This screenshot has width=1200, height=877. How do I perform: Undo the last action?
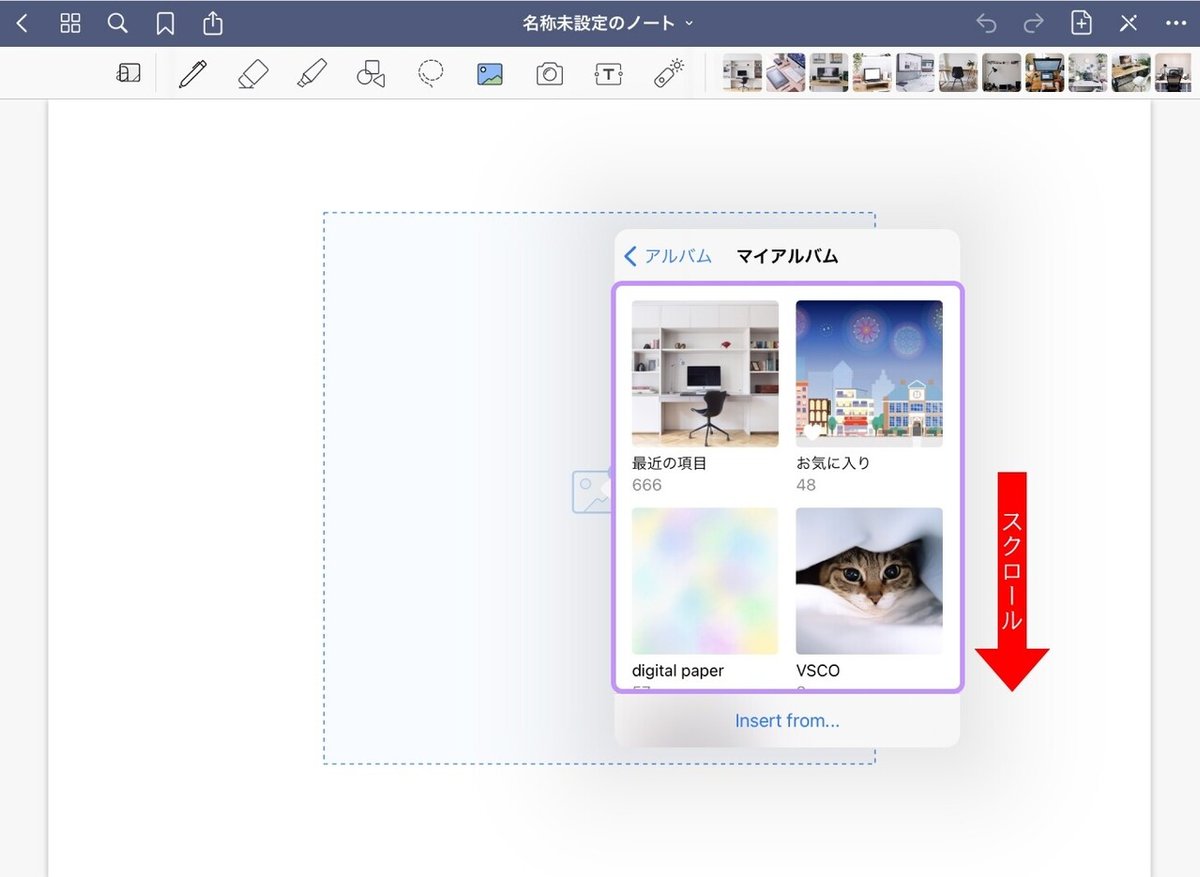[986, 23]
